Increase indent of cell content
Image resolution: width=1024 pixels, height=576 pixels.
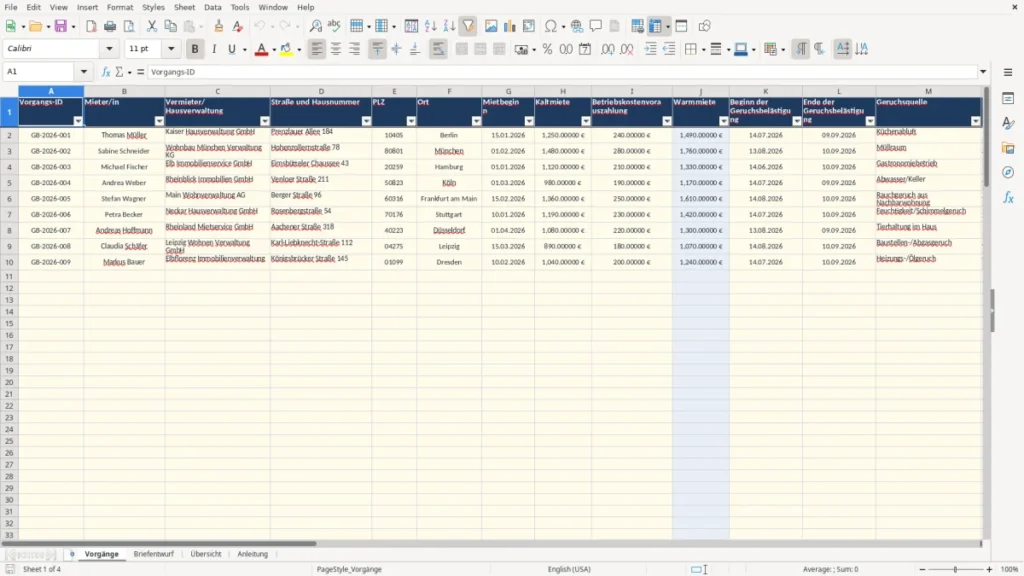650,49
